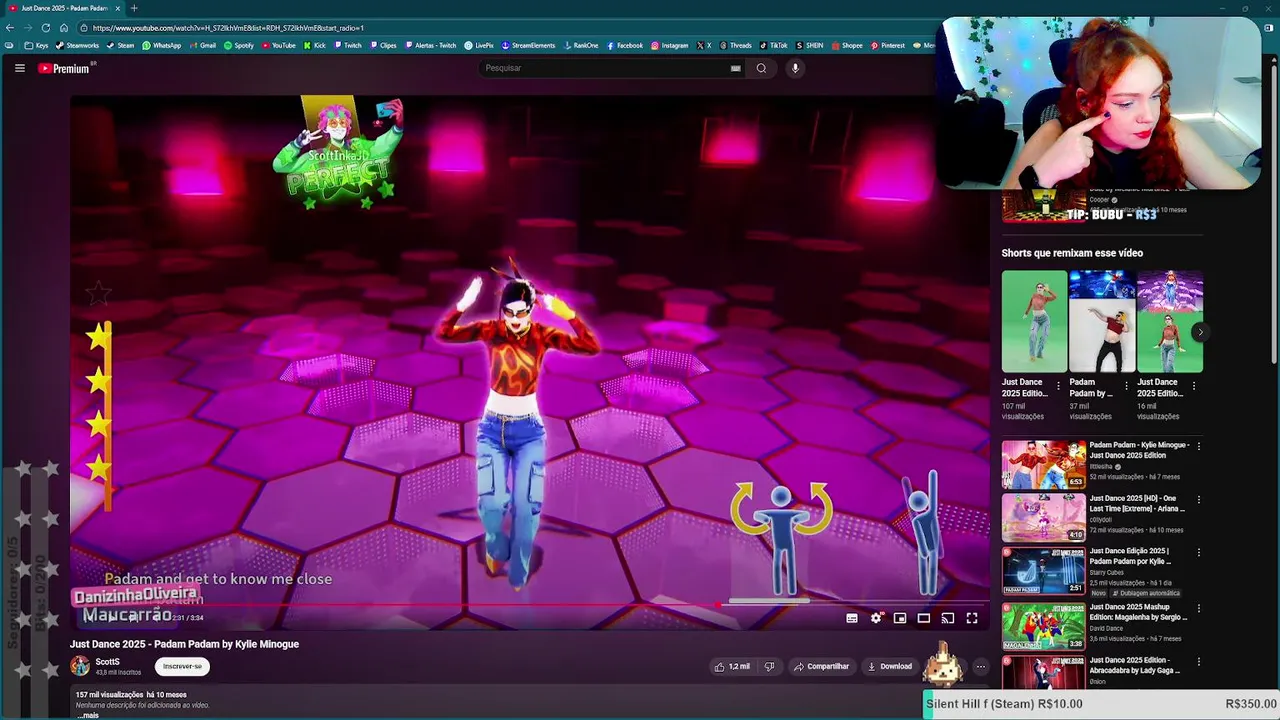The height and width of the screenshot is (720, 1280).
Task: Click the Inscrever-se subscribe button
Action: click(x=182, y=666)
